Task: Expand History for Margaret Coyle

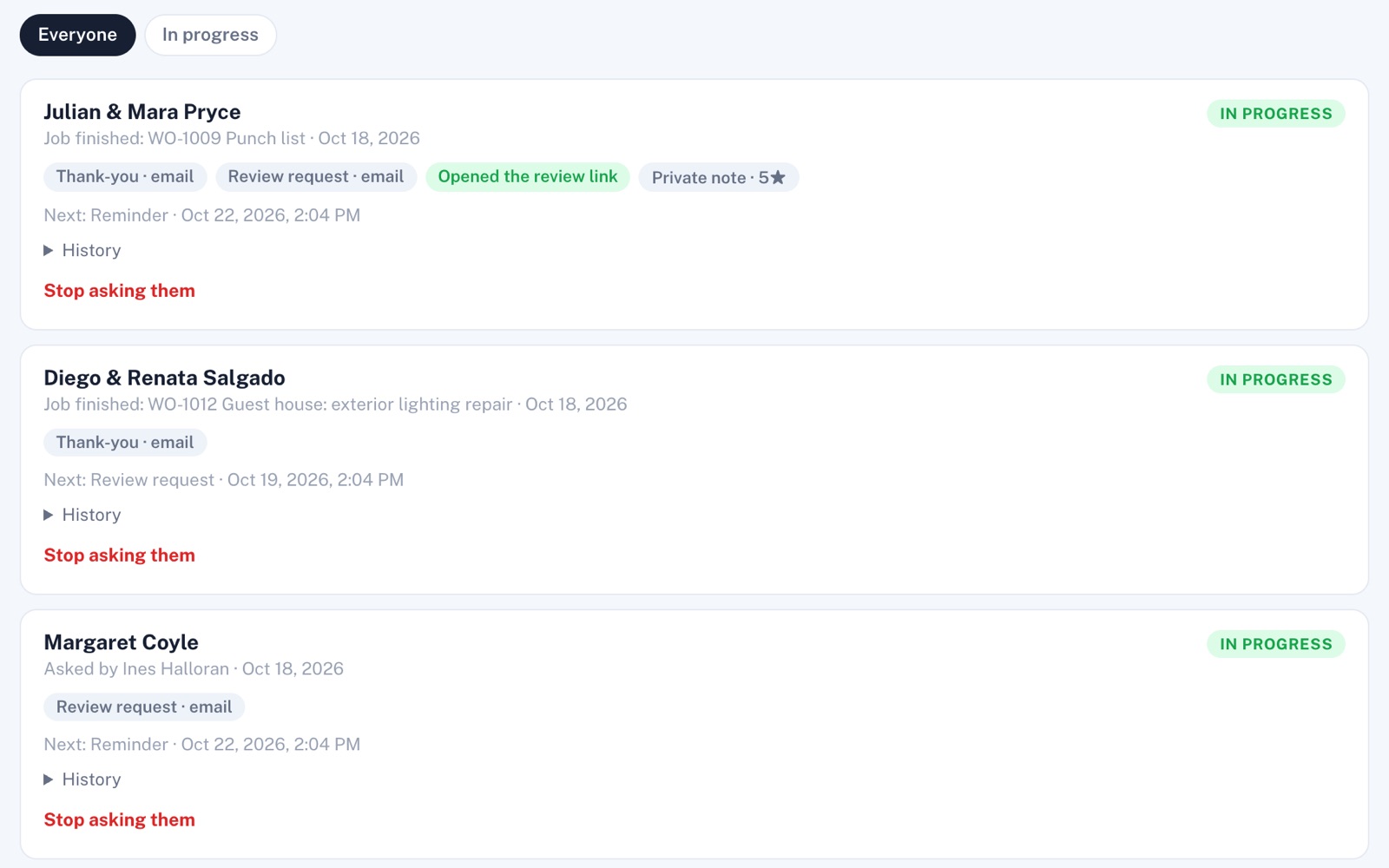Action: (82, 779)
